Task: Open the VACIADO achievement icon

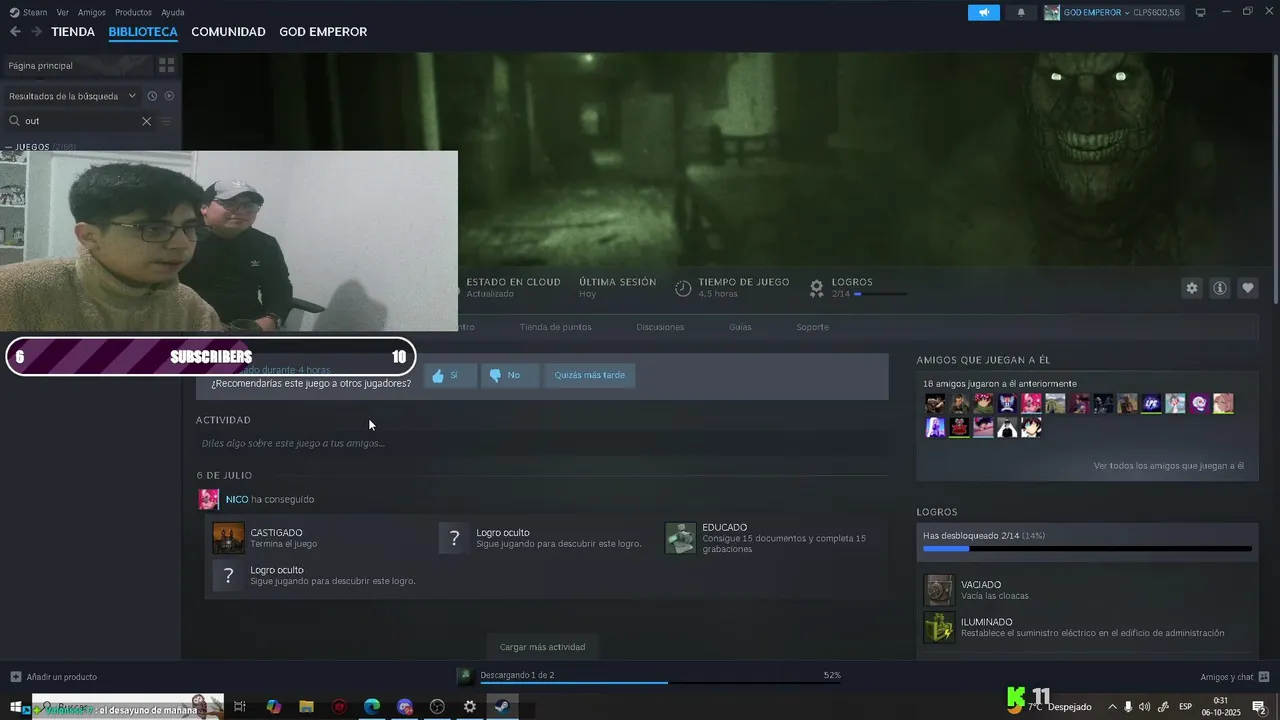Action: (x=939, y=590)
